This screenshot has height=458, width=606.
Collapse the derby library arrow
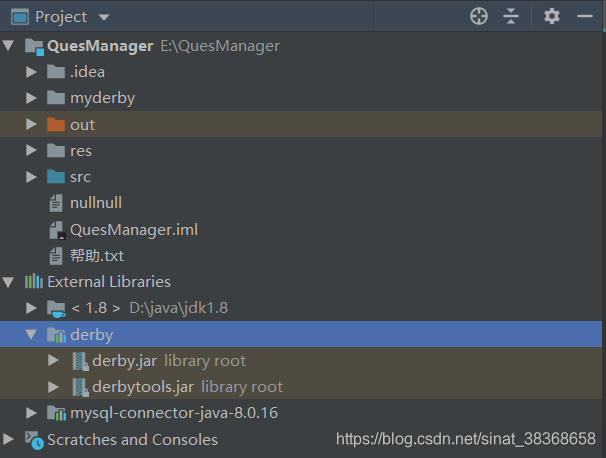(x=31, y=334)
